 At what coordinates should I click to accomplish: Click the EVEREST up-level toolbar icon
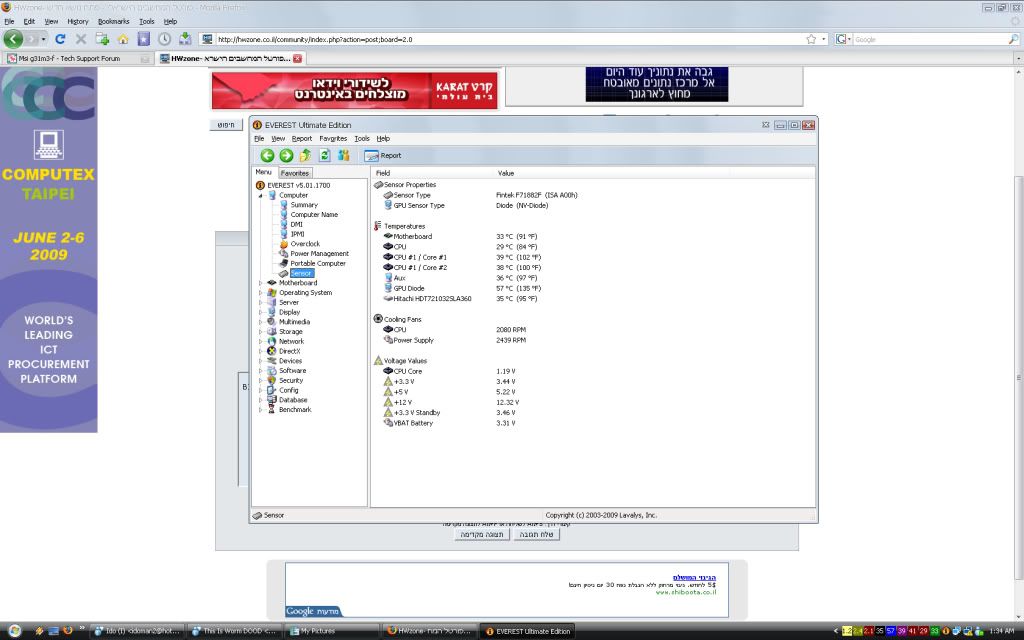[305, 155]
